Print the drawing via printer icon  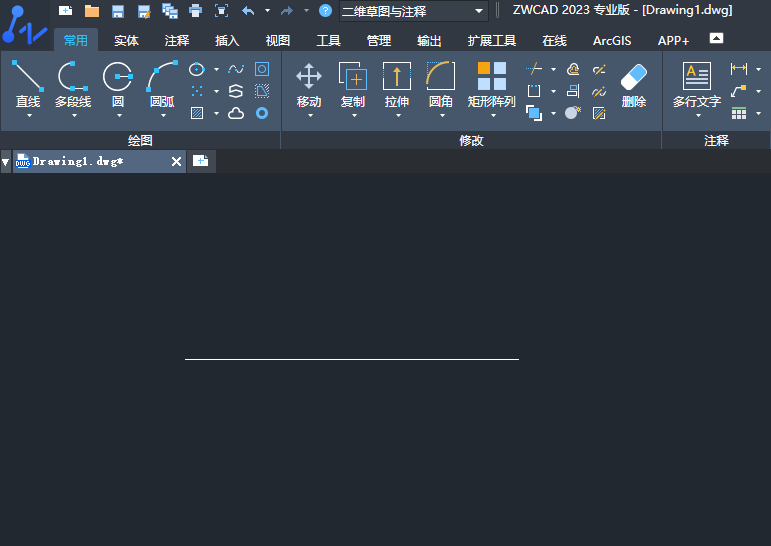click(x=196, y=10)
